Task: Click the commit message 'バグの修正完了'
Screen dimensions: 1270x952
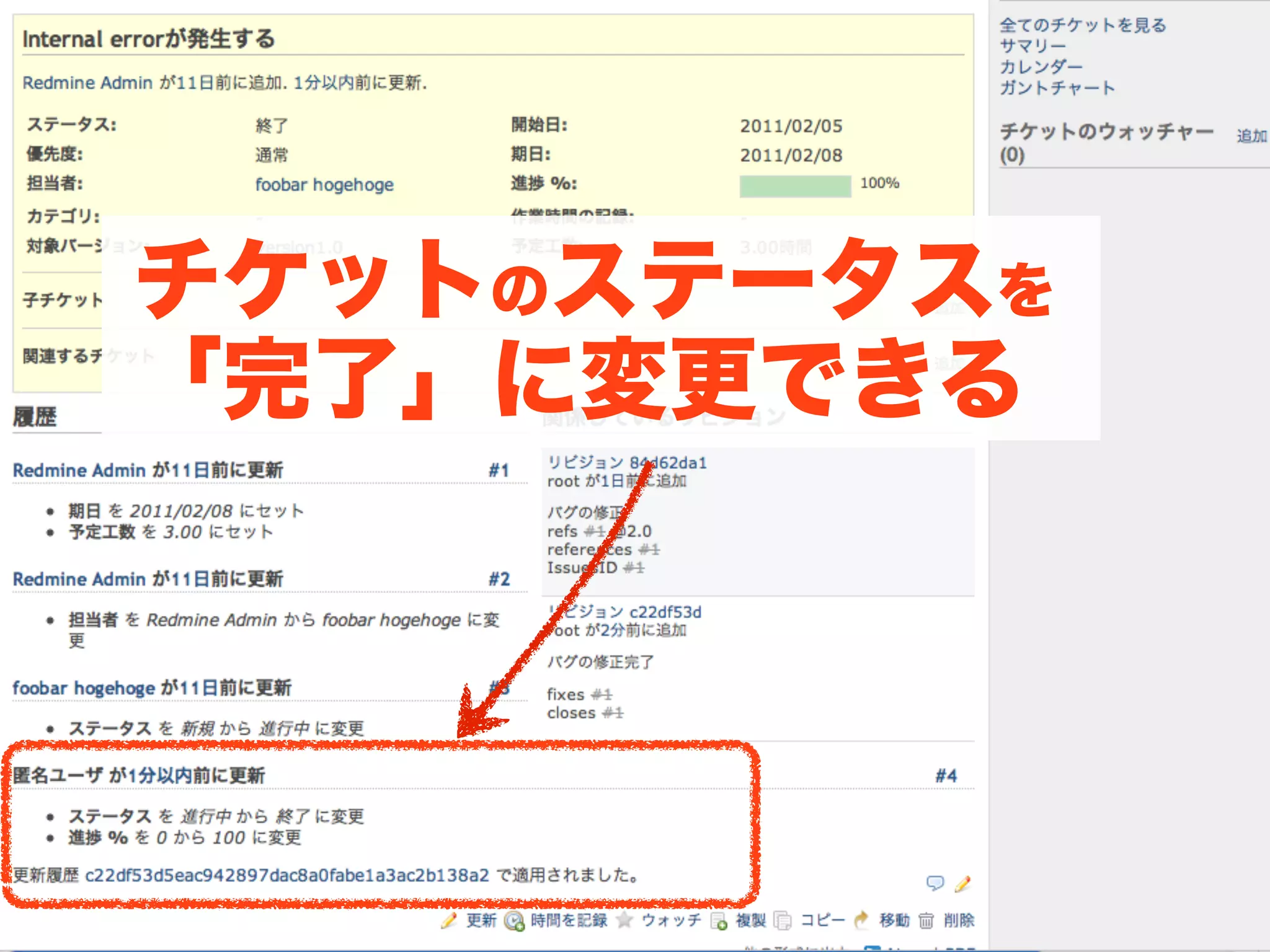Action: (600, 663)
